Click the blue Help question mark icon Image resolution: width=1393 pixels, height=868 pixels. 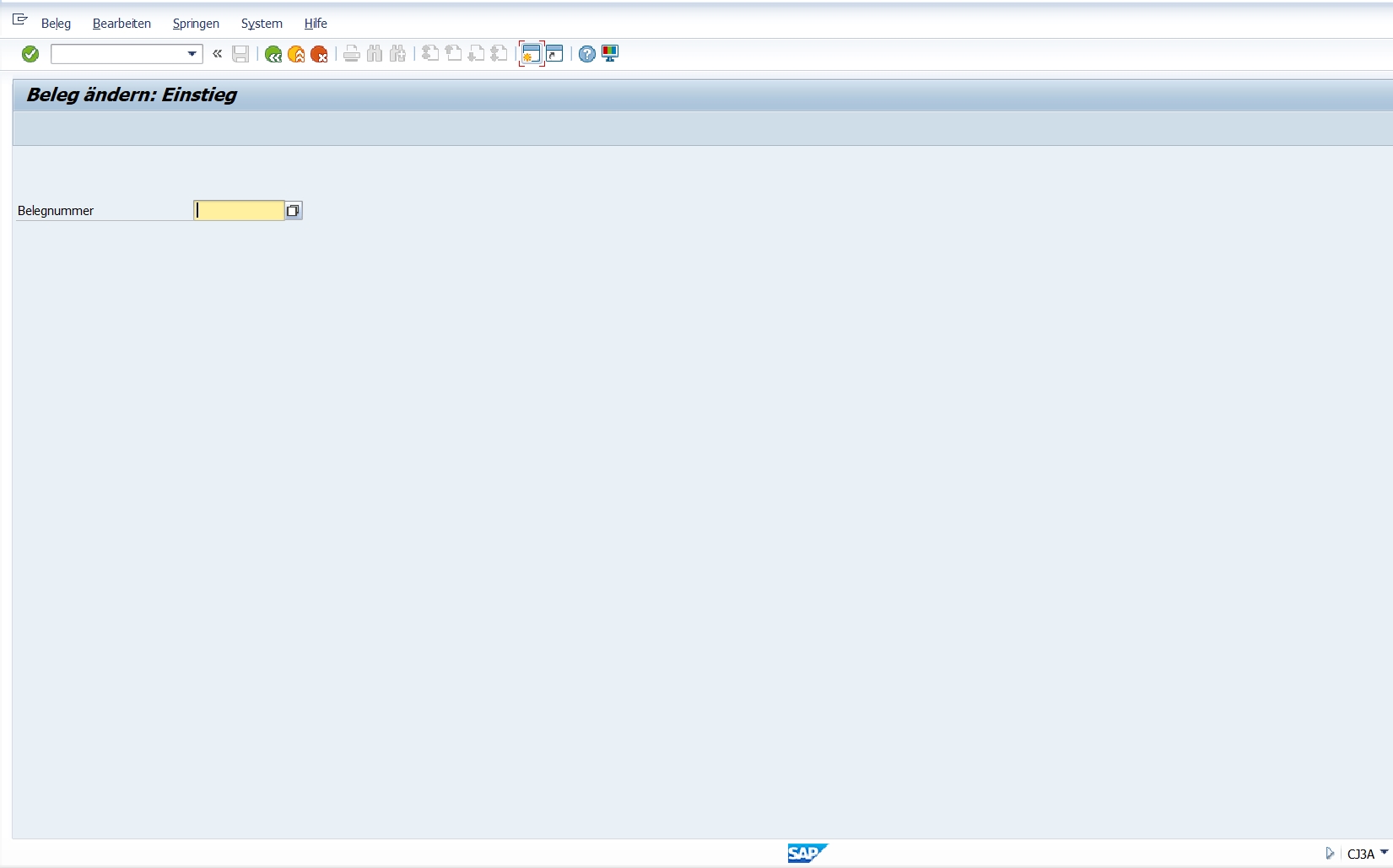pos(587,54)
